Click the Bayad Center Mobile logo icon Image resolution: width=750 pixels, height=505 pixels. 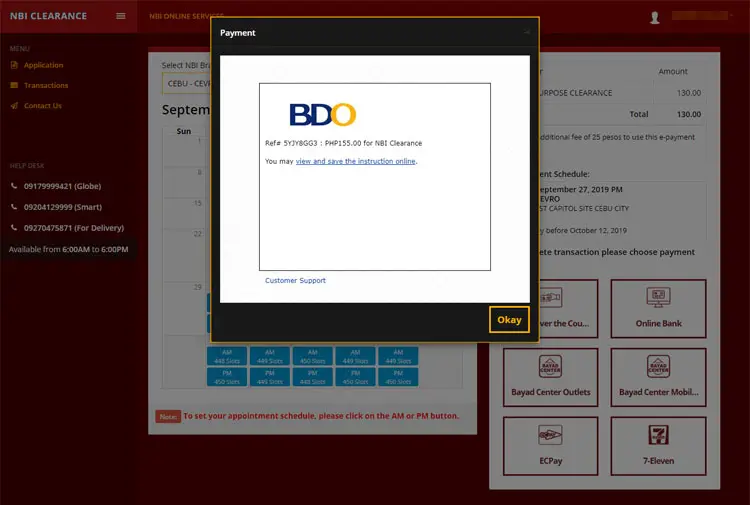(658, 366)
